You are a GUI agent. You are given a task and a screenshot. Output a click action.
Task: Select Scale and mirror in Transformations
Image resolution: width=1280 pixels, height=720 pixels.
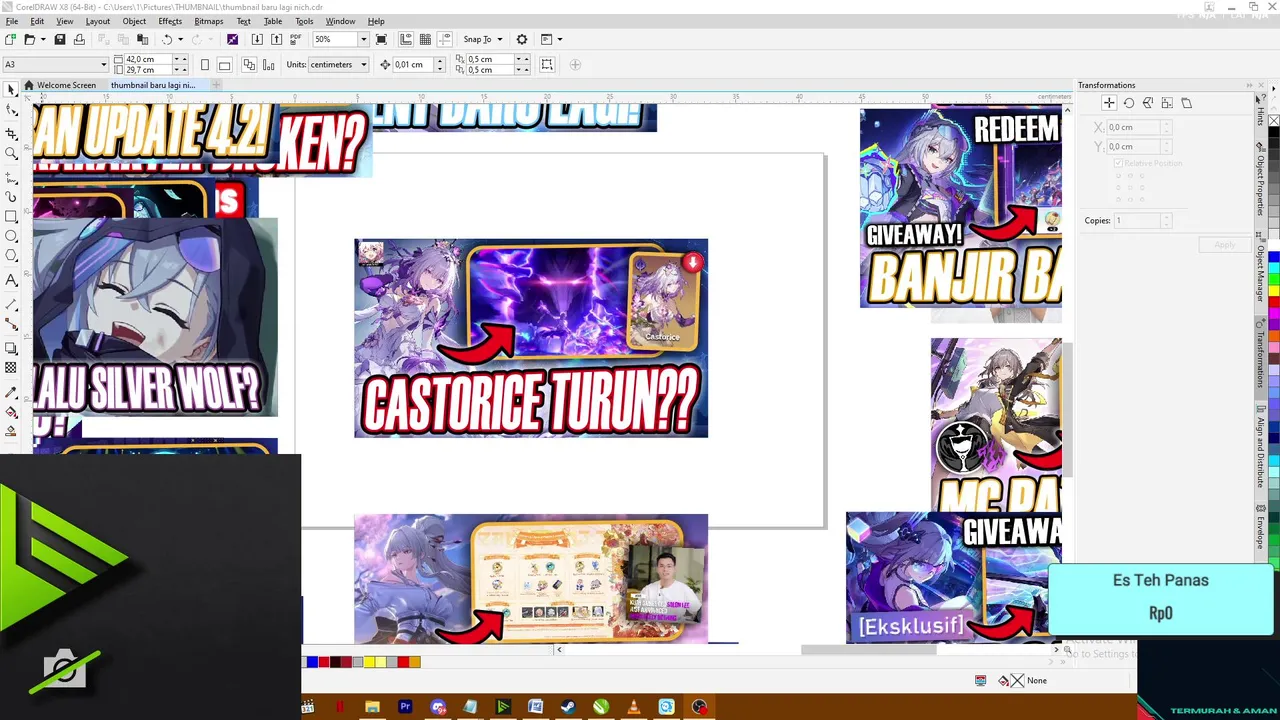pyautogui.click(x=1147, y=103)
